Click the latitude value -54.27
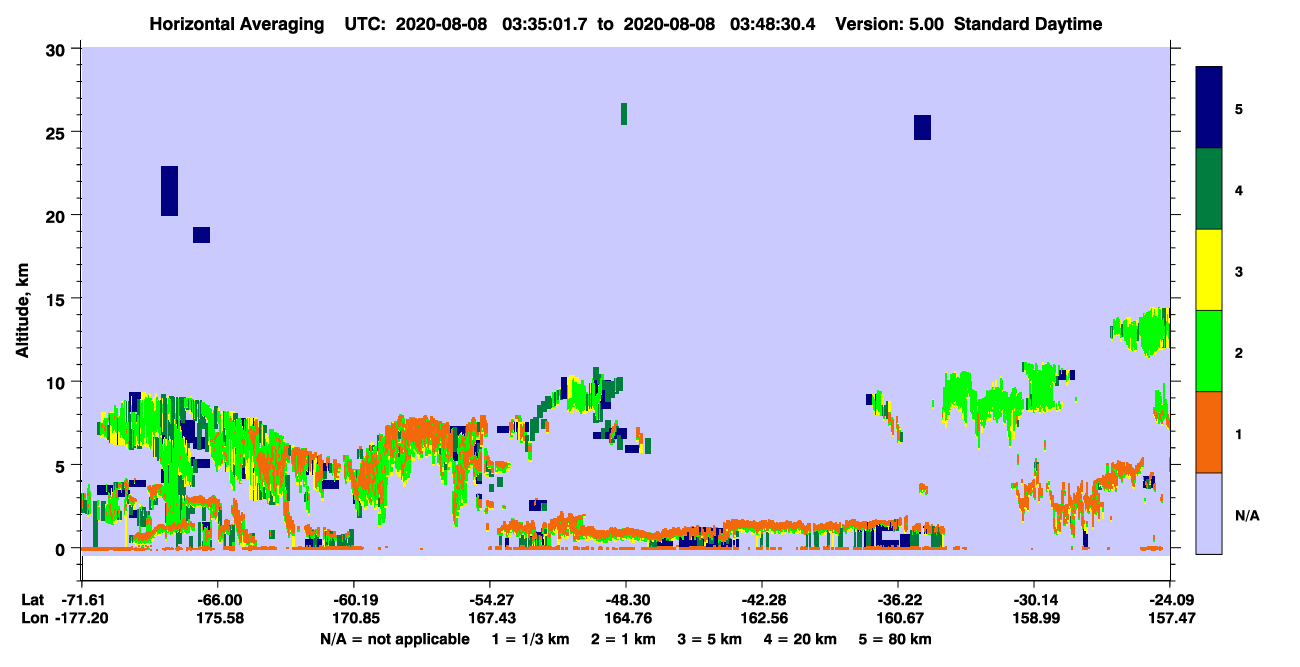 [490, 599]
